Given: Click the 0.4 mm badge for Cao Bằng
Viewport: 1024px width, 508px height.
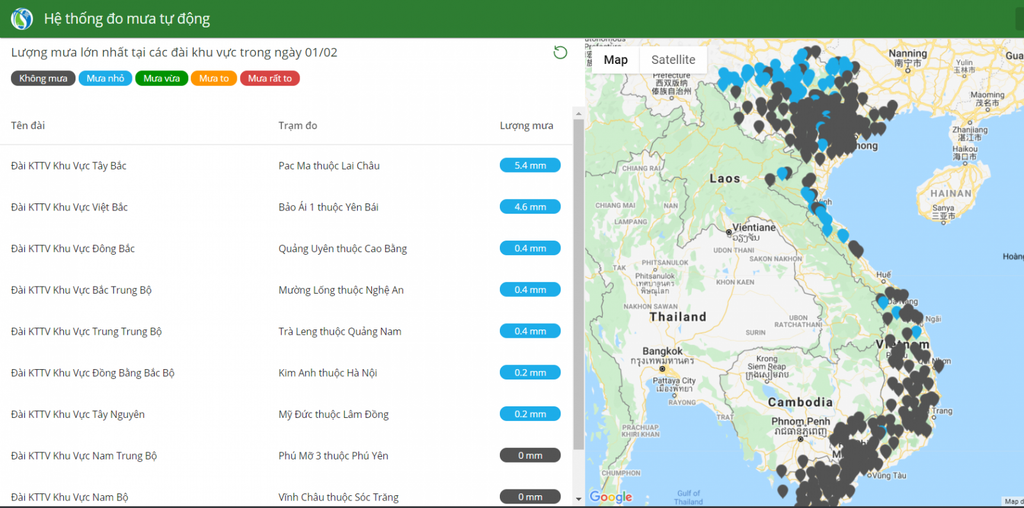Looking at the screenshot, I should [530, 248].
